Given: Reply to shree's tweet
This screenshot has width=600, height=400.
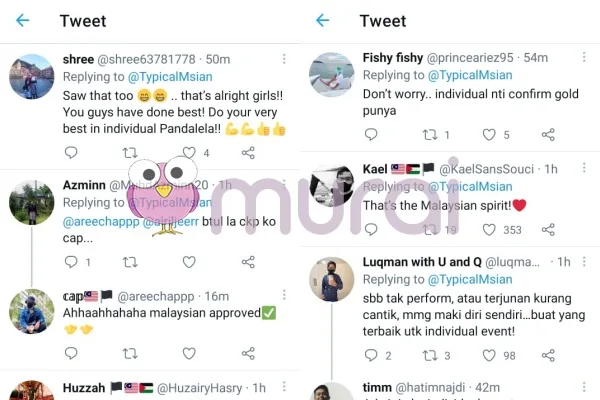Looking at the screenshot, I should 71,152.
